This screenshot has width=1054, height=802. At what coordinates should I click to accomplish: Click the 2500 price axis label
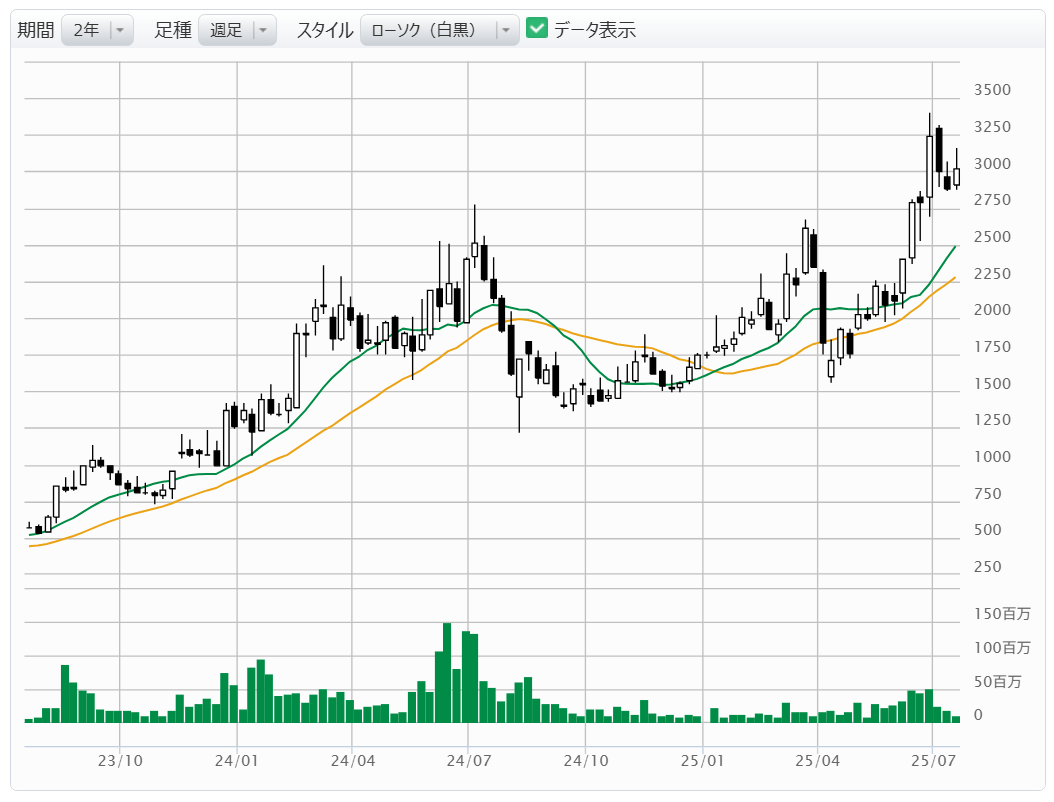point(992,237)
